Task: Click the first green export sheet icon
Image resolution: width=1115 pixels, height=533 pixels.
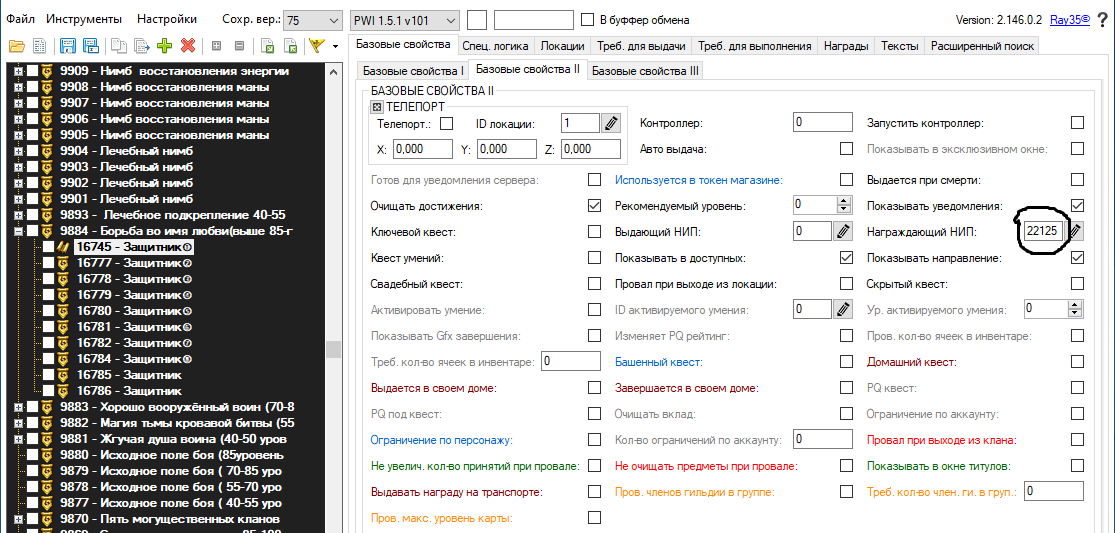Action: (267, 46)
